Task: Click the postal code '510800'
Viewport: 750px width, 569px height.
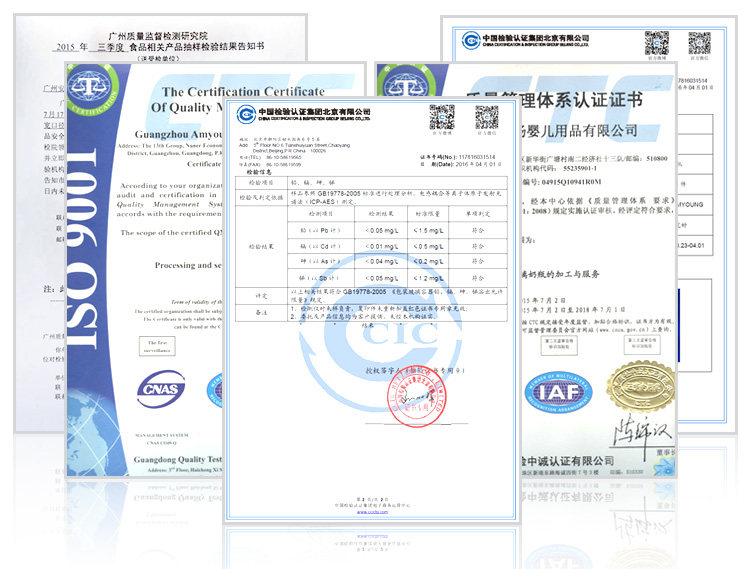Action: tap(656, 158)
